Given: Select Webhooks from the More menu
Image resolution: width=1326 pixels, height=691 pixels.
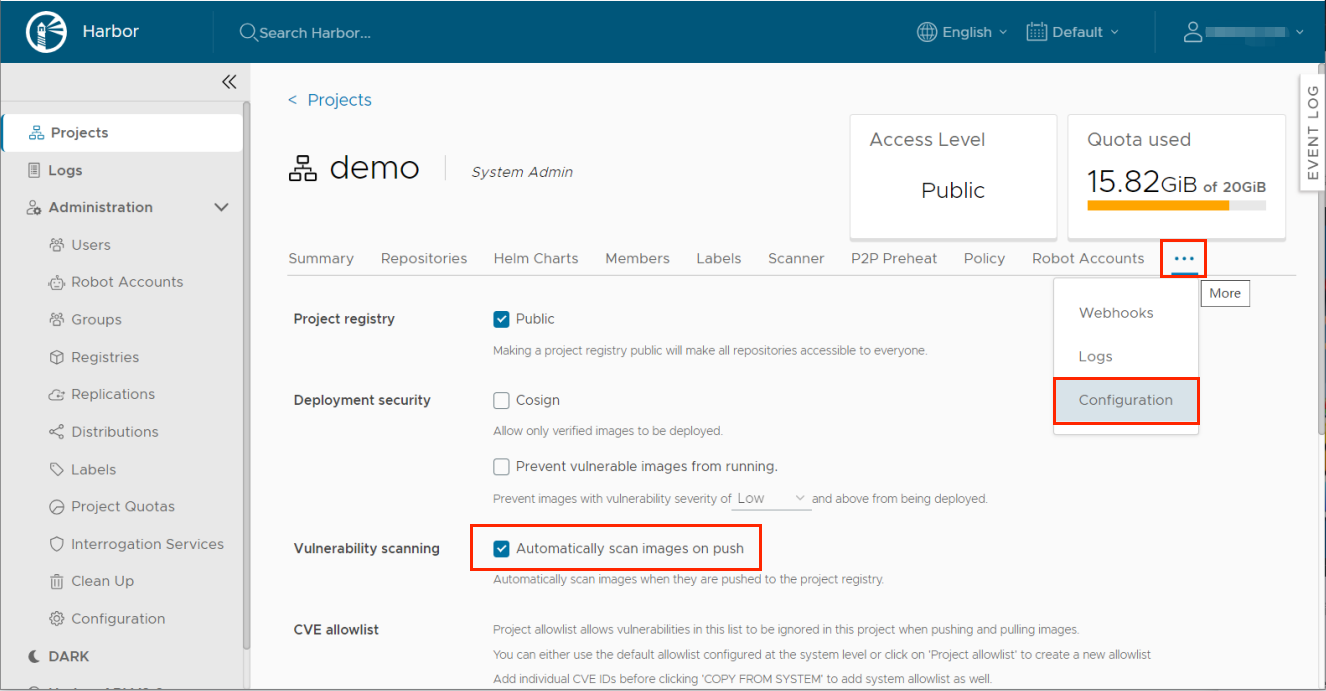Looking at the screenshot, I should point(1116,313).
